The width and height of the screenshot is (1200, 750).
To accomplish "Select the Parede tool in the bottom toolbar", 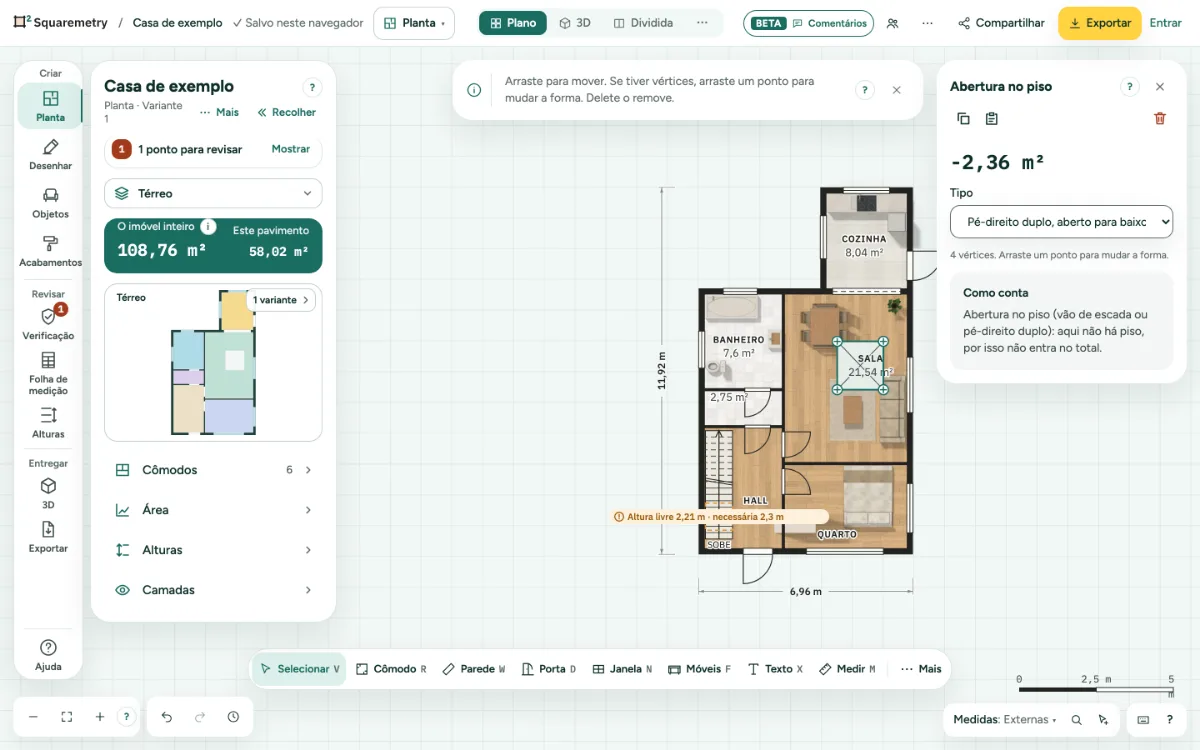I will coord(473,669).
